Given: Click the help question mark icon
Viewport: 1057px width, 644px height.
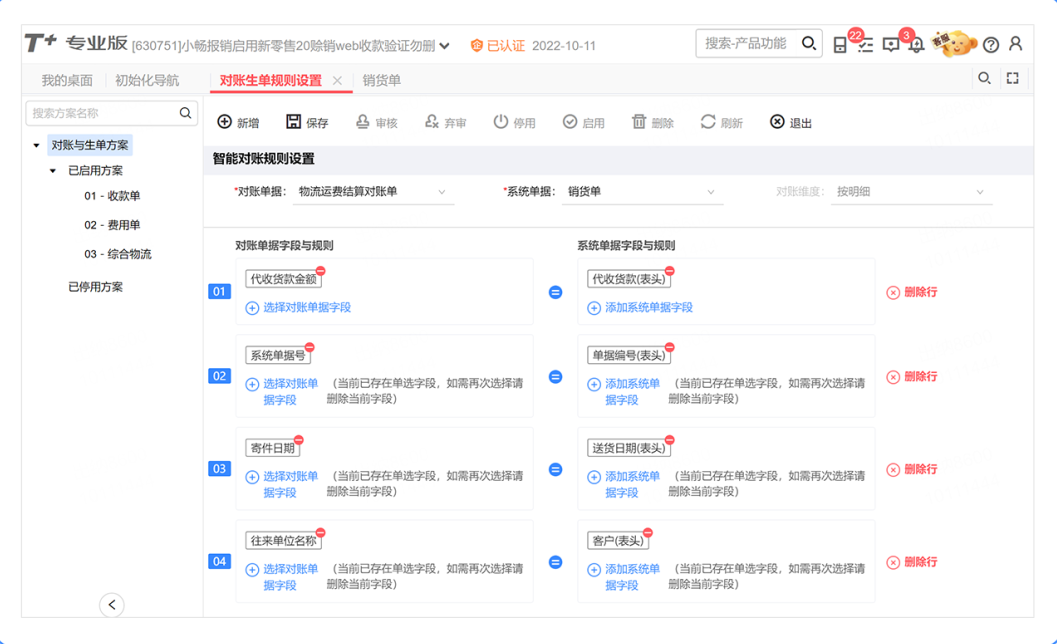Looking at the screenshot, I should coord(991,45).
